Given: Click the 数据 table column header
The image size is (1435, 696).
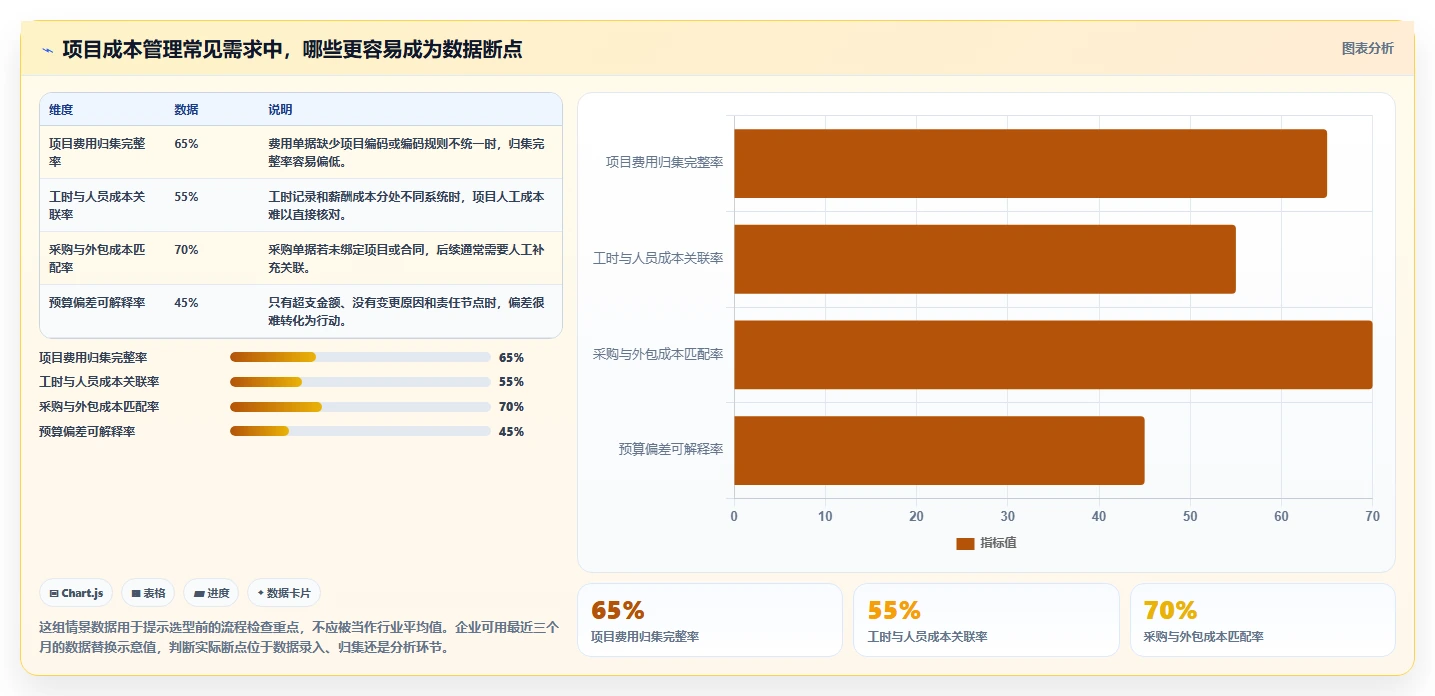Looking at the screenshot, I should pos(186,110).
